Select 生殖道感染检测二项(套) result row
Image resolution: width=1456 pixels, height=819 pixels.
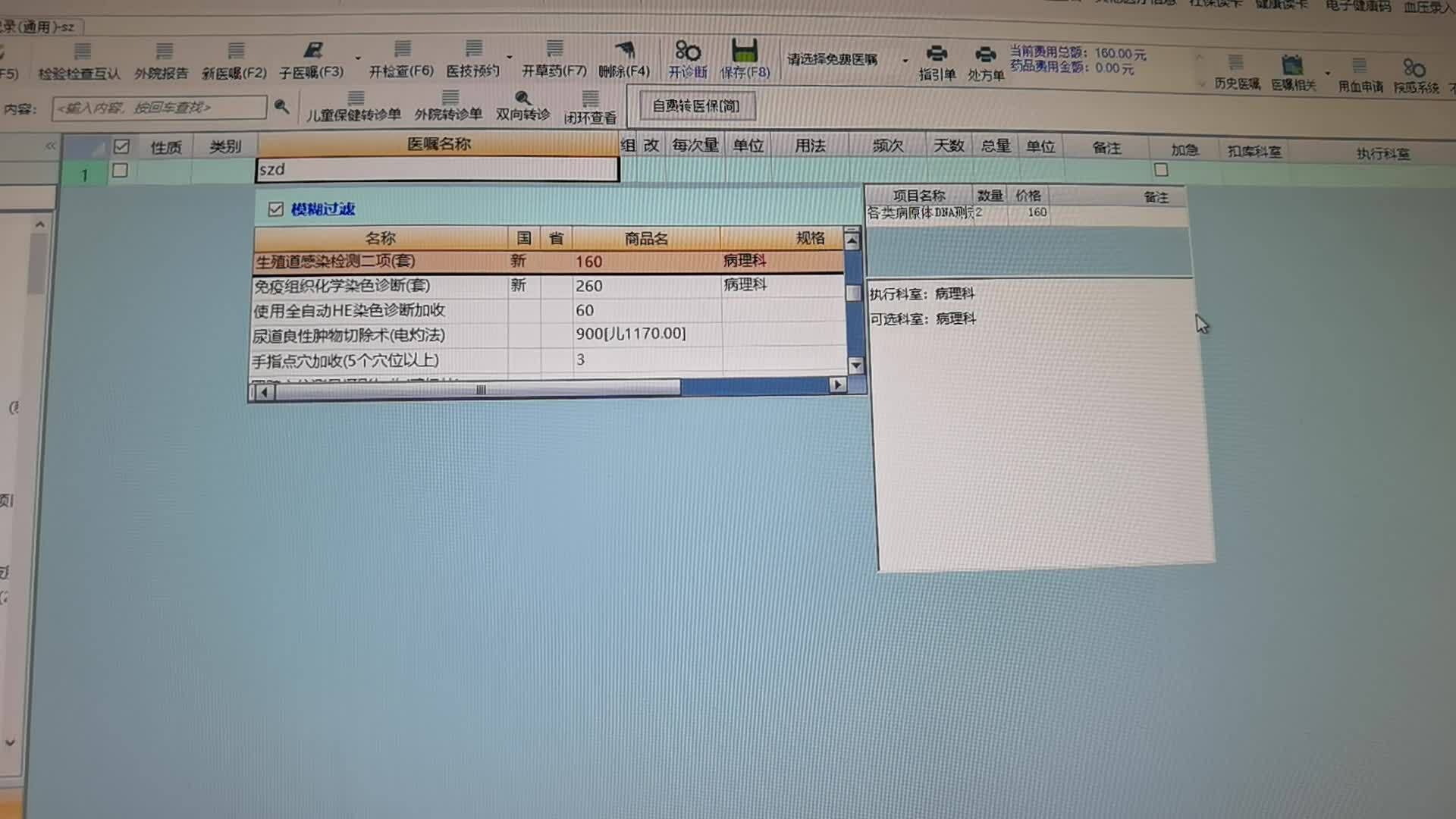[549, 262]
